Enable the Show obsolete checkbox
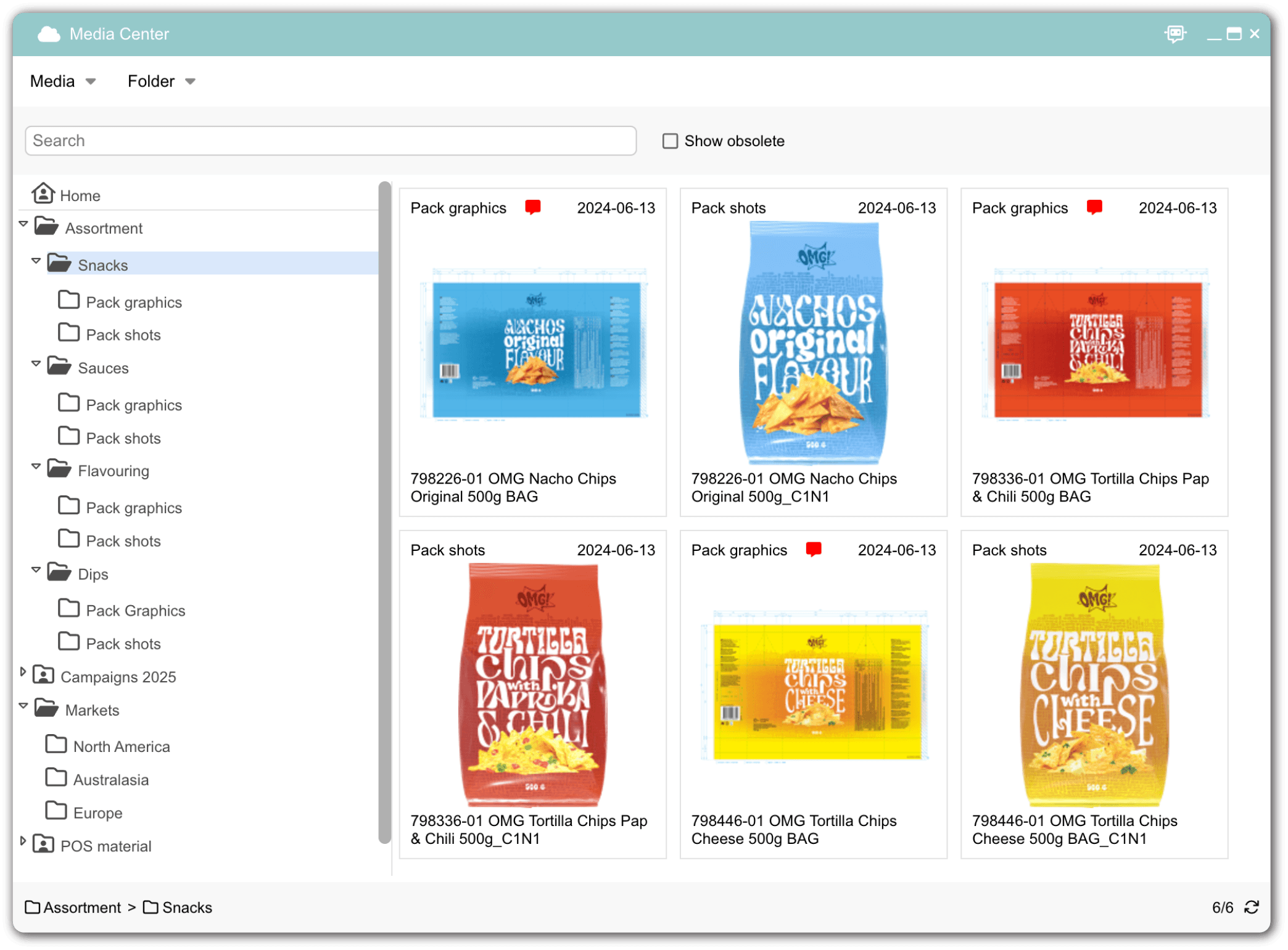 [x=670, y=141]
